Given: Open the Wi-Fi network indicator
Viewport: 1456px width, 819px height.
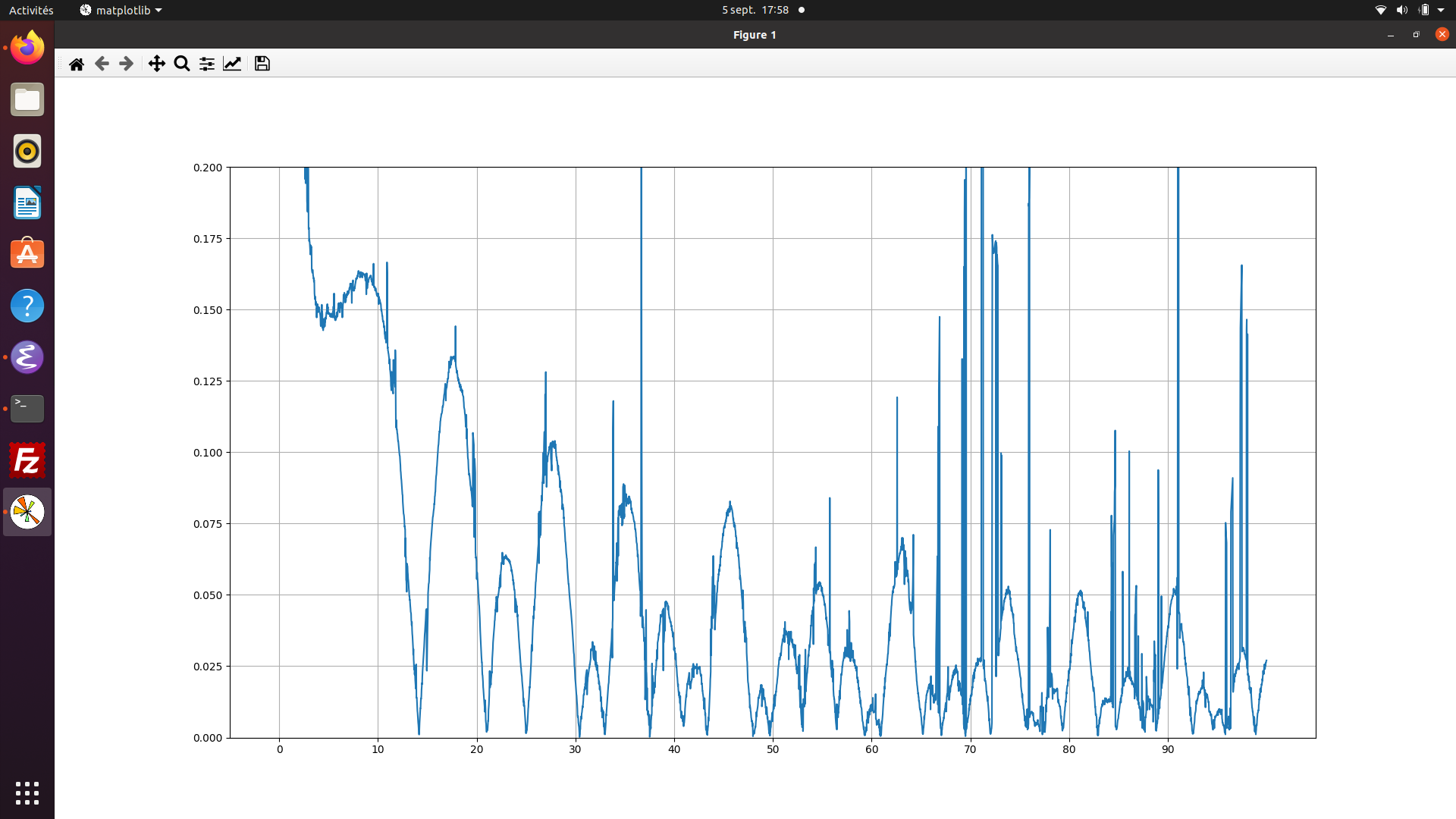Looking at the screenshot, I should pos(1380,10).
